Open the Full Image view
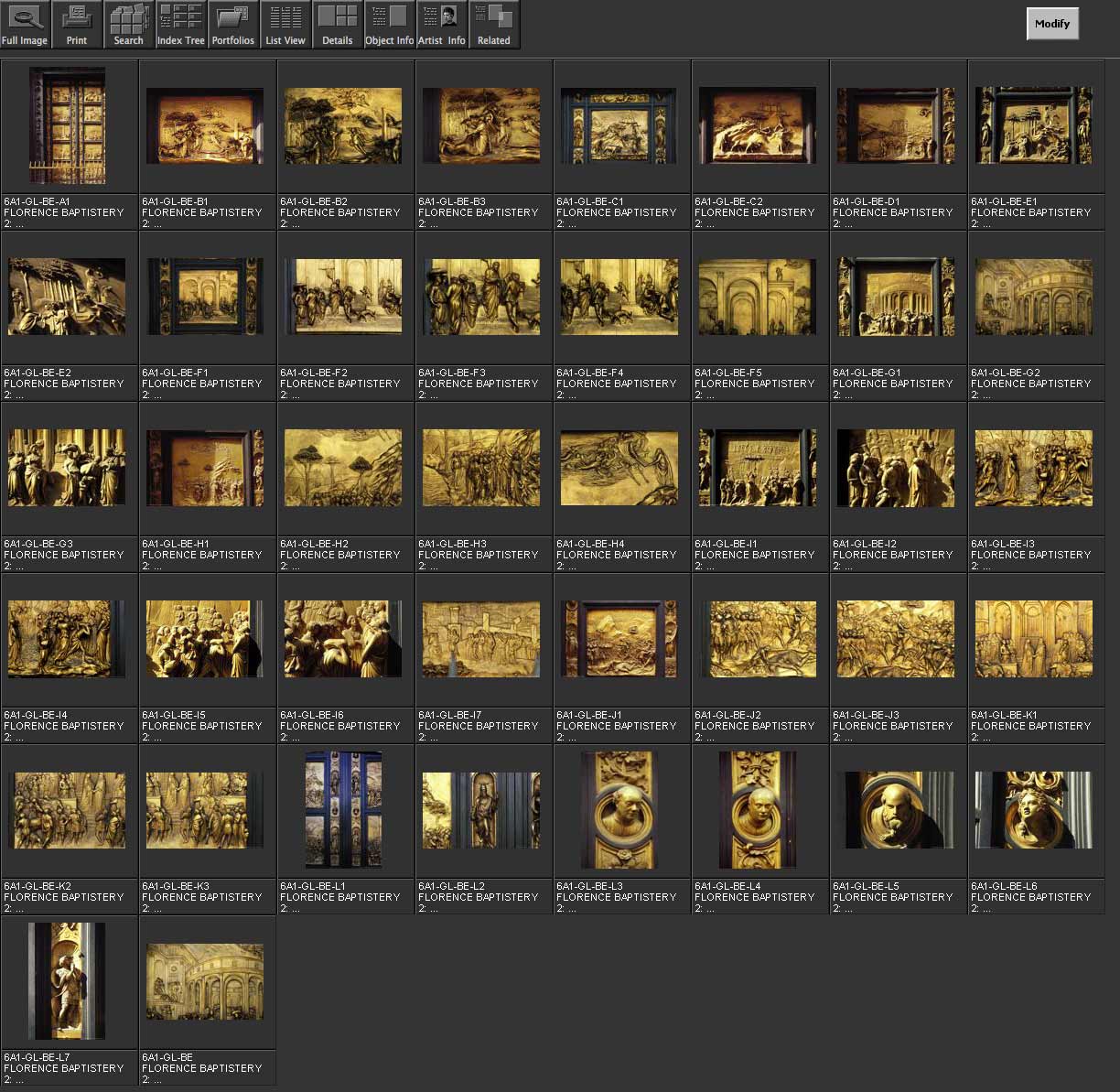1120x1092 pixels. [x=25, y=25]
